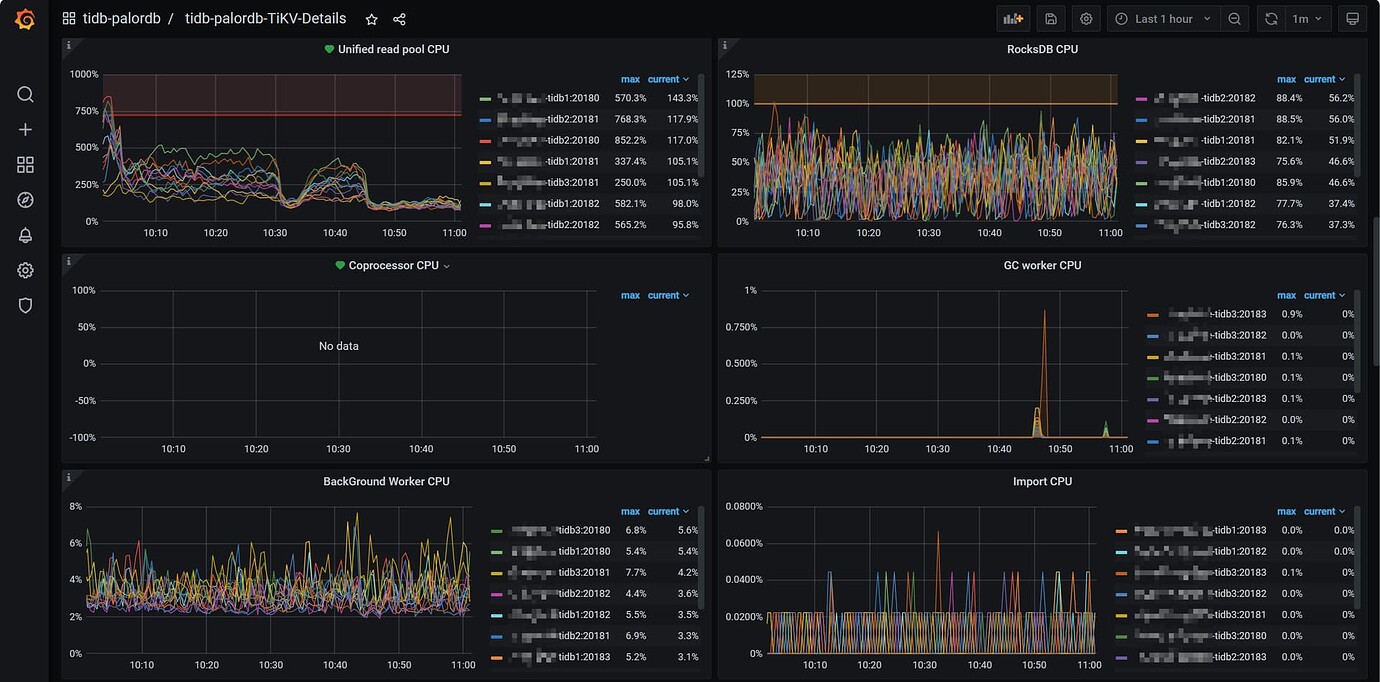Share the dashboard via share icon
Image resolution: width=1380 pixels, height=682 pixels.
tap(399, 19)
